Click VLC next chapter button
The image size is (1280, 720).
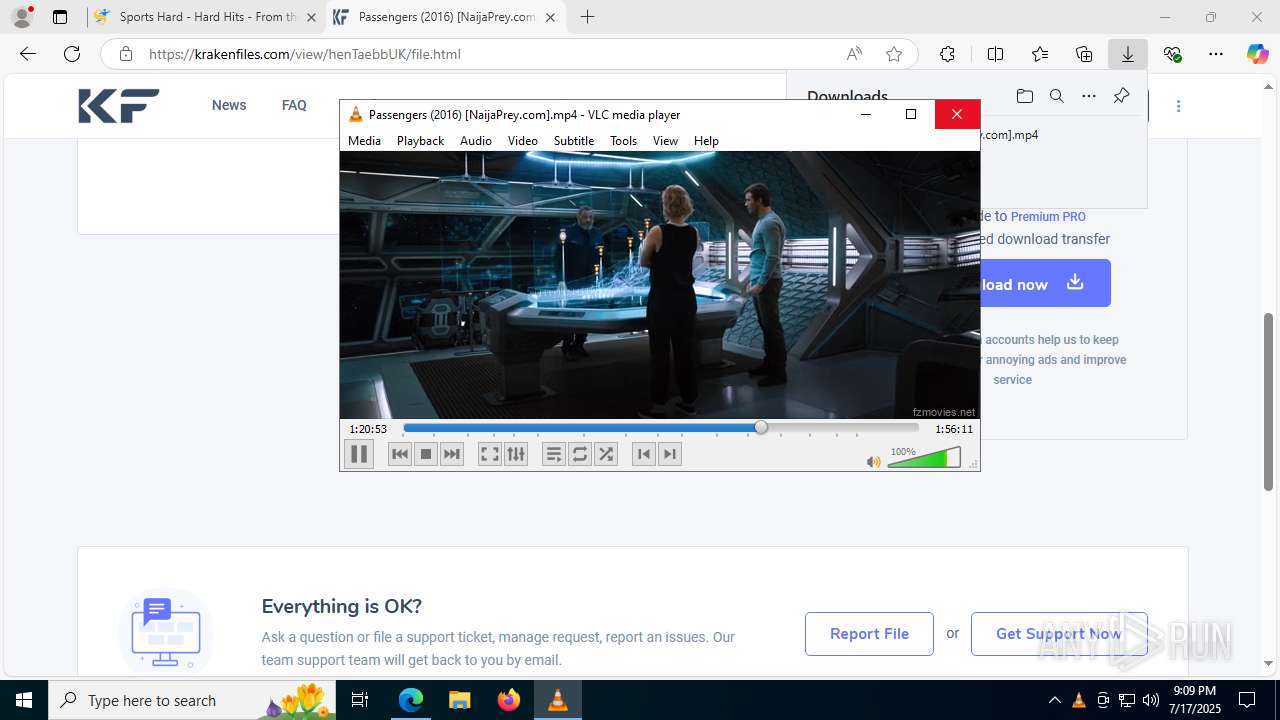(x=670, y=454)
